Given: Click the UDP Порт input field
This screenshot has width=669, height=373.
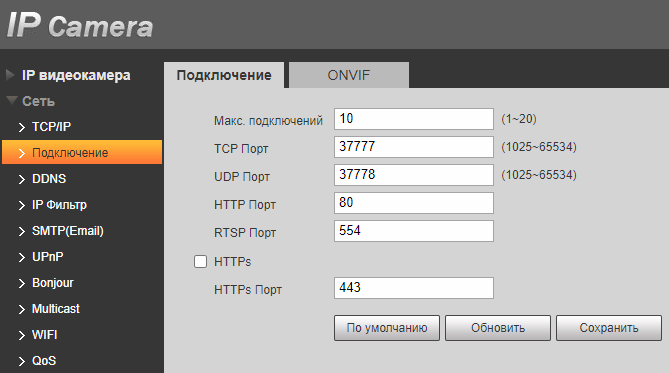Looking at the screenshot, I should click(414, 175).
